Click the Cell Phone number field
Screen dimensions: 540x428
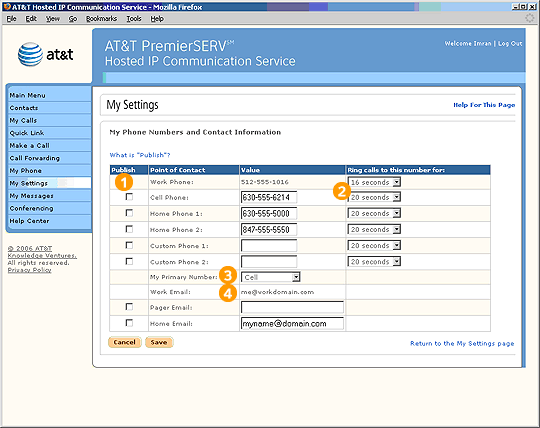click(269, 197)
